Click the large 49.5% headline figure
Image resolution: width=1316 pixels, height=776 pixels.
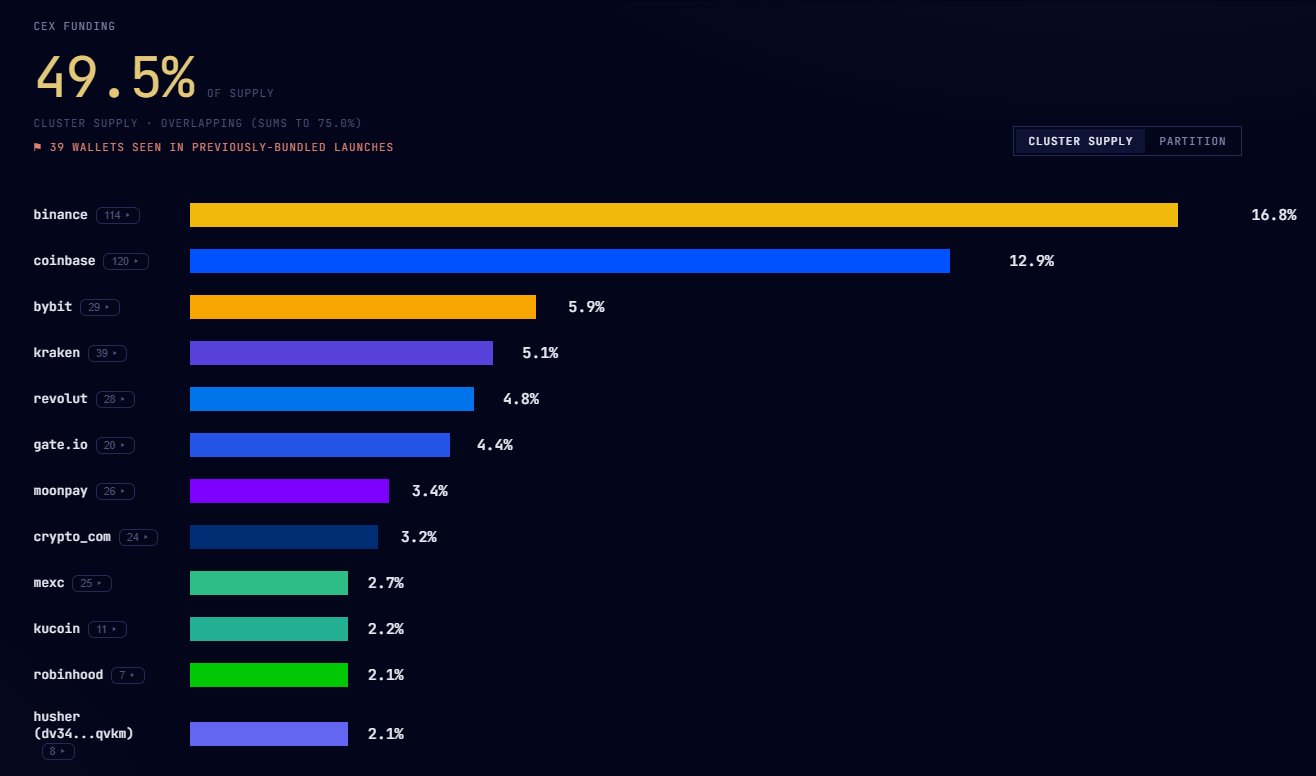tap(115, 77)
